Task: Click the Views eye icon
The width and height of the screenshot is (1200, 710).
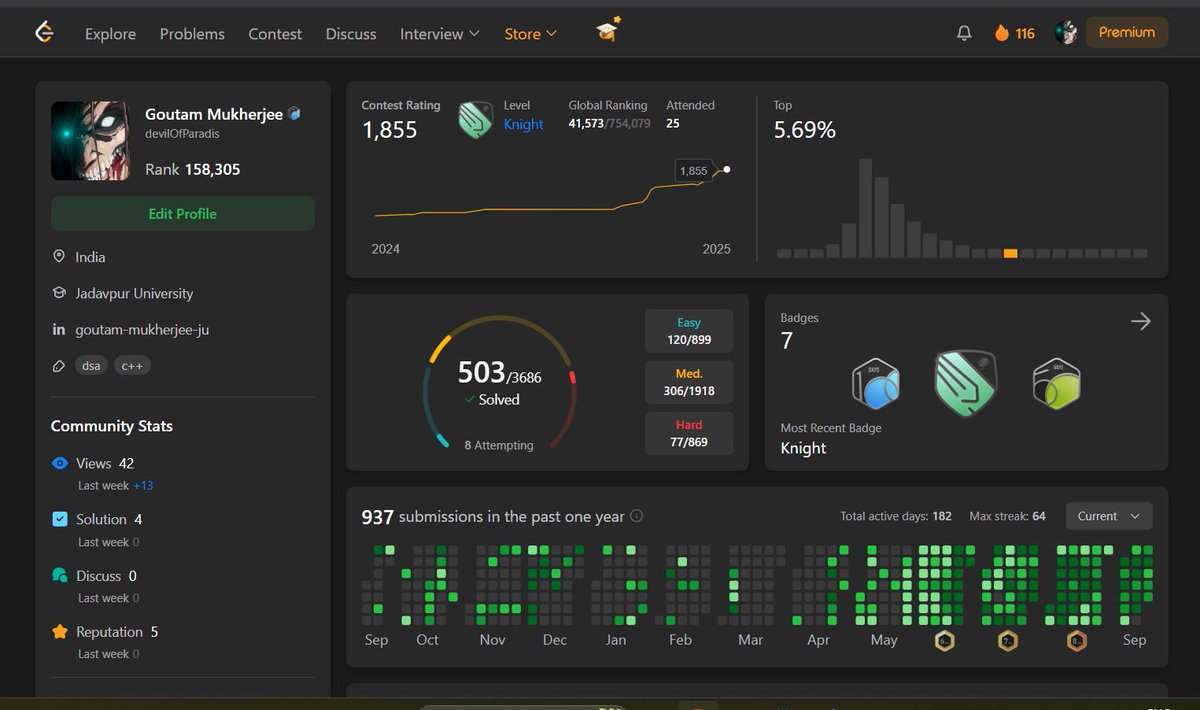Action: [x=60, y=463]
